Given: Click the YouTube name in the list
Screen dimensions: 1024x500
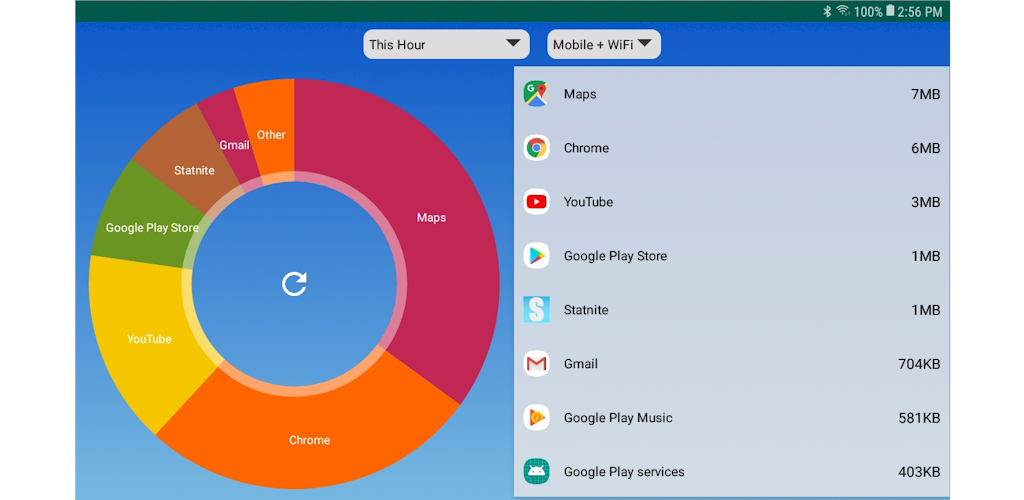Looking at the screenshot, I should pos(588,202).
